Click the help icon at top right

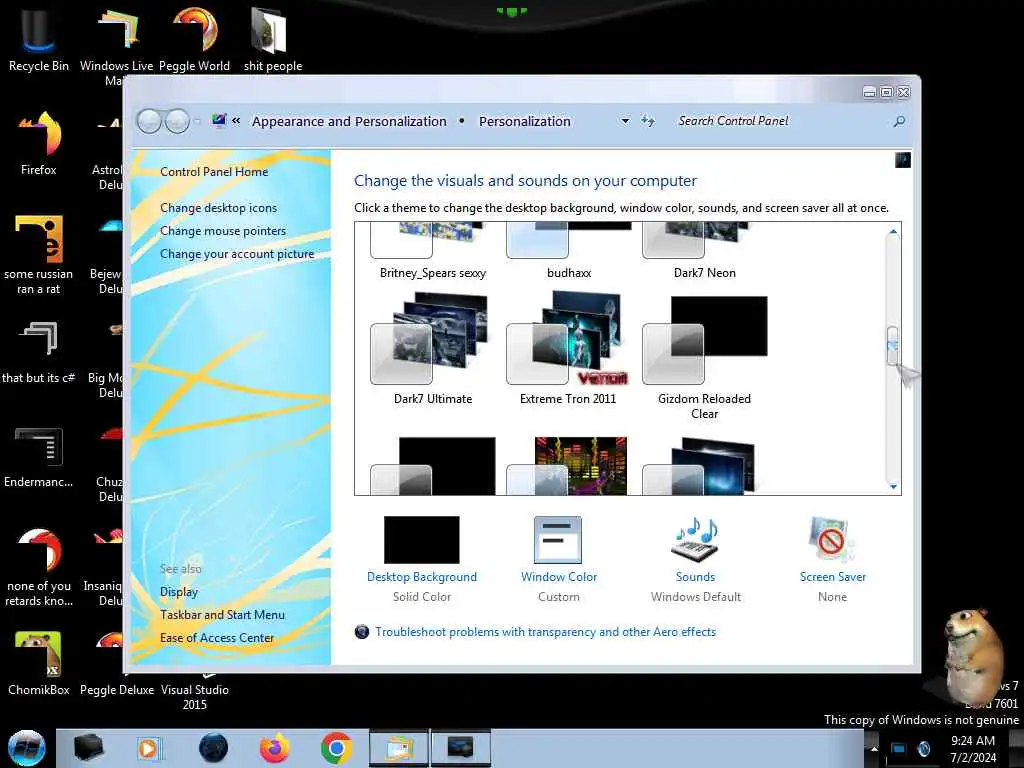(903, 160)
